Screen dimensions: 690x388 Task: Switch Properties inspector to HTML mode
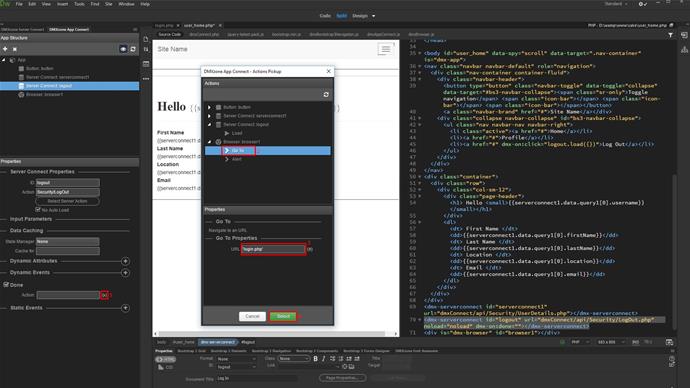pyautogui.click(x=165, y=359)
